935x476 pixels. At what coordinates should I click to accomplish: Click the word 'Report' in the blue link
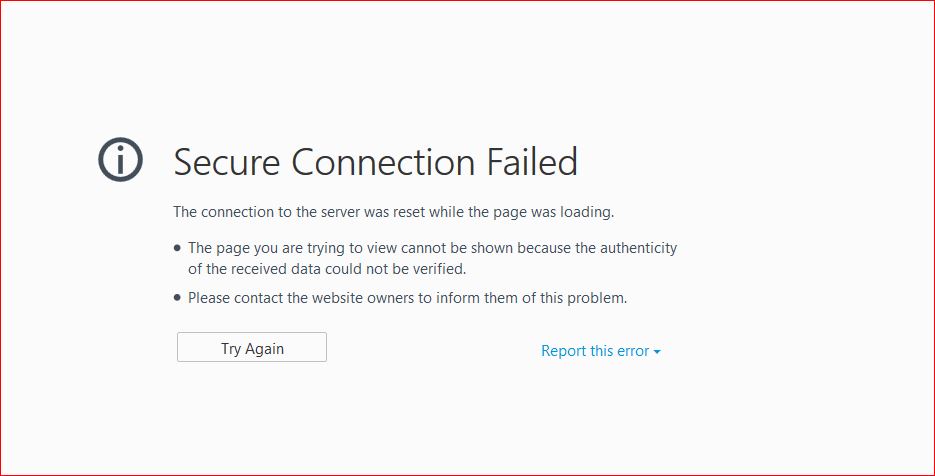(564, 351)
